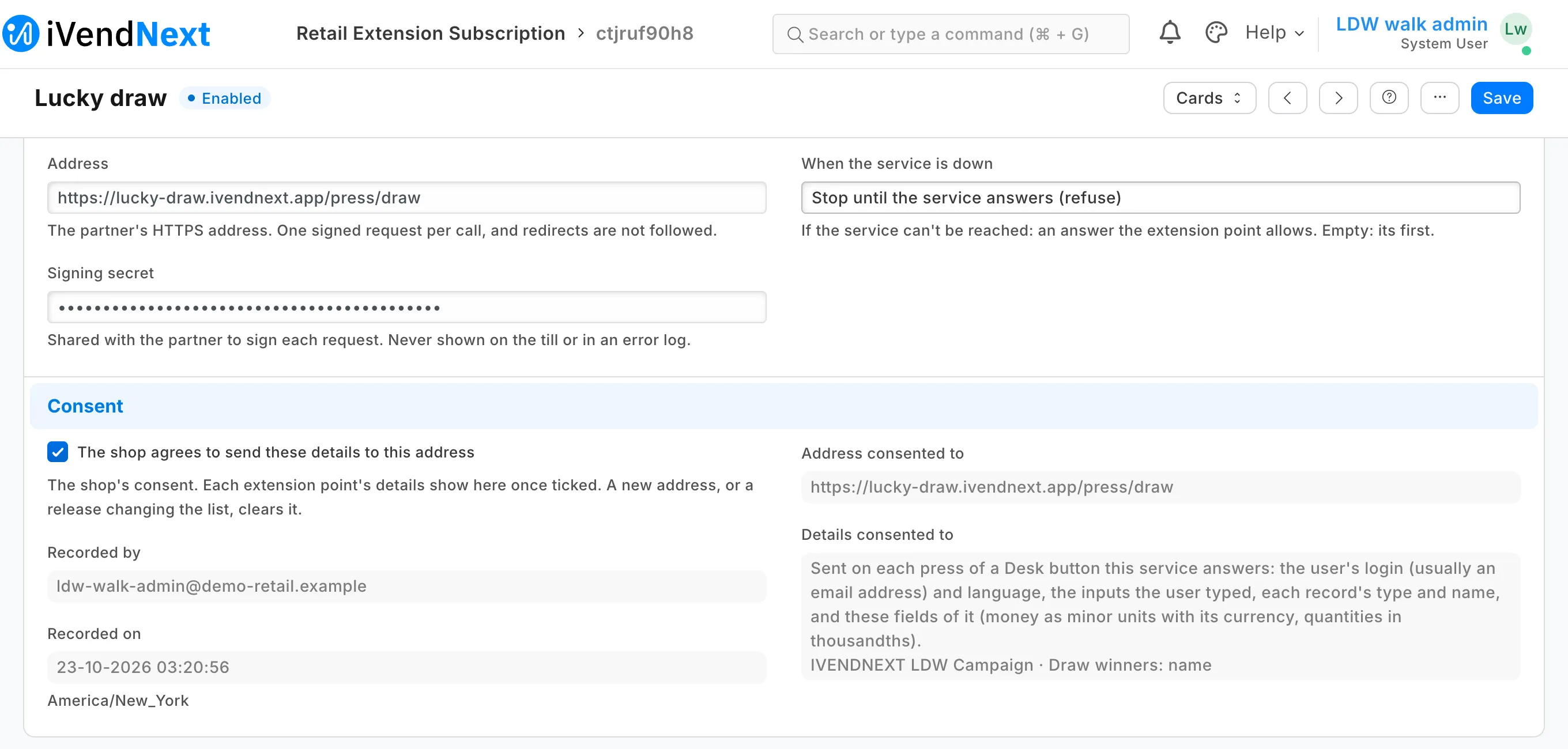Image resolution: width=1568 pixels, height=749 pixels.
Task: Save the Lucky draw record
Action: click(1501, 98)
